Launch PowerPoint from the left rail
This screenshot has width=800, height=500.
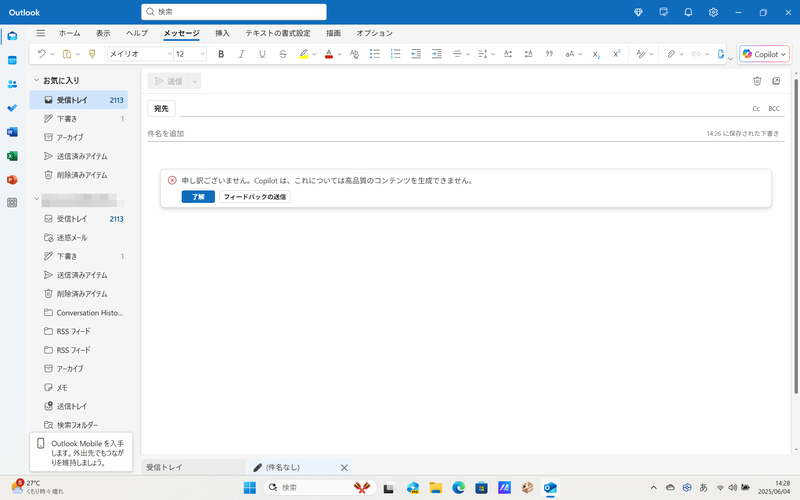(x=12, y=180)
